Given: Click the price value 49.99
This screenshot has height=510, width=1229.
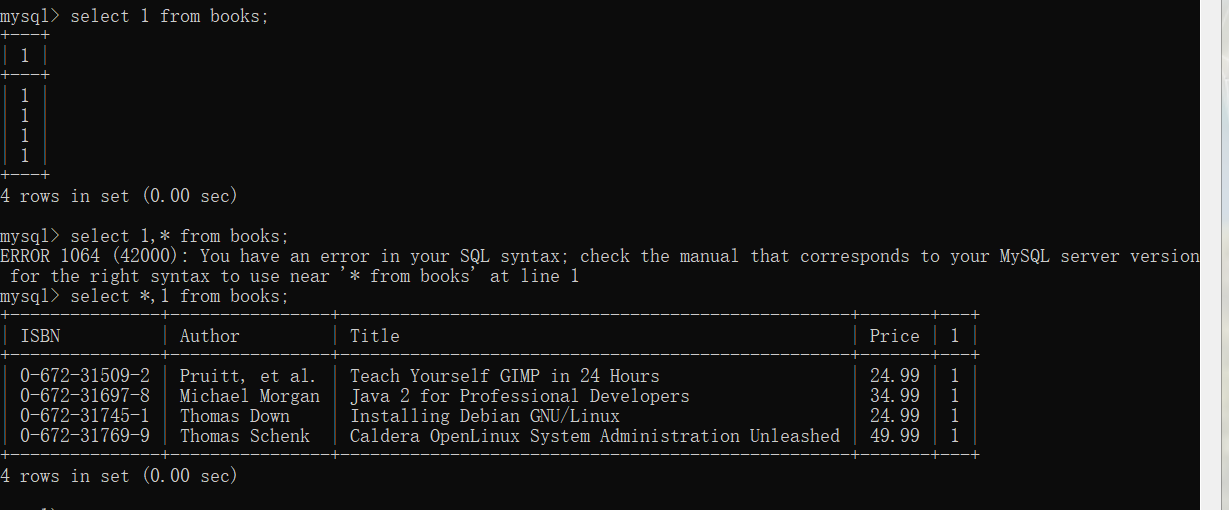Looking at the screenshot, I should coord(894,436).
